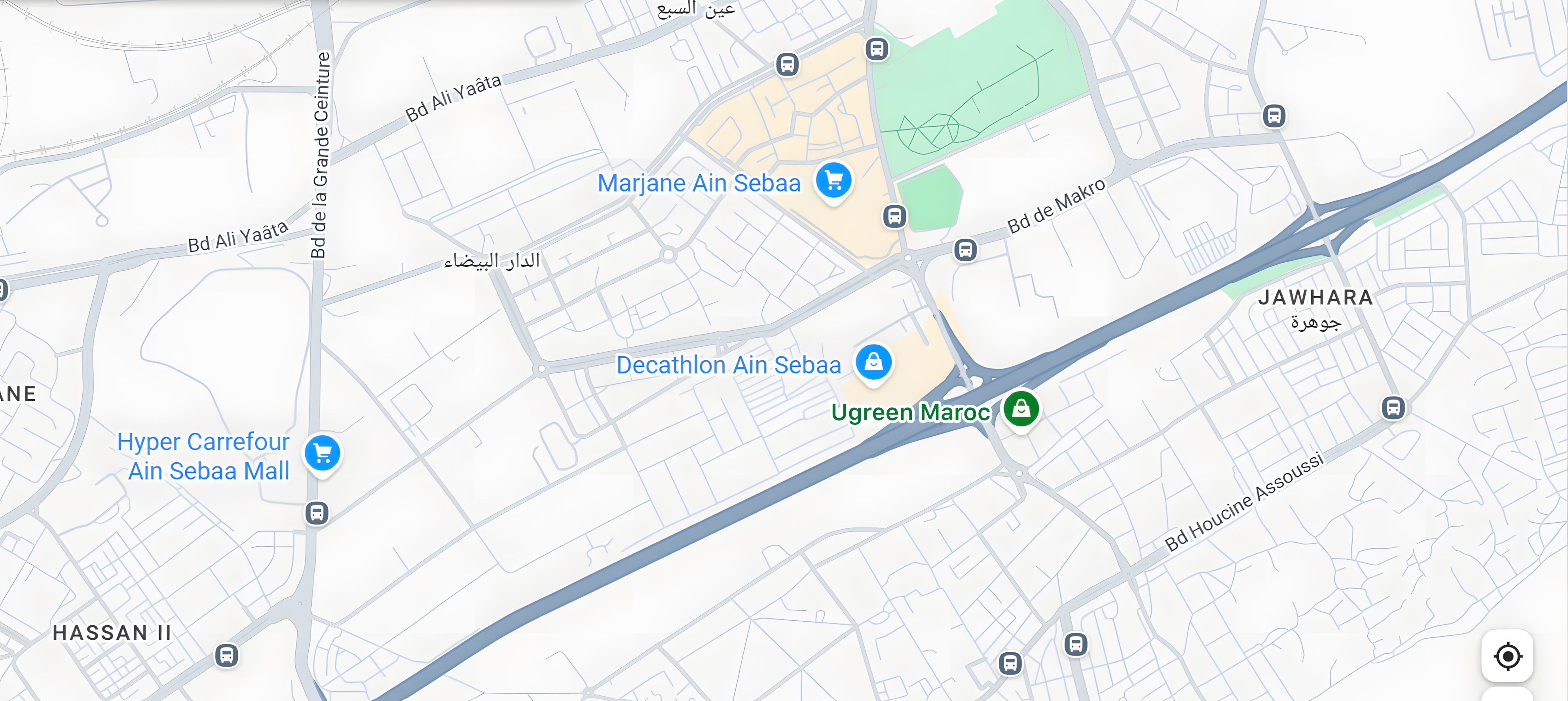The image size is (1568, 701).
Task: Open the Ugreen Maroc place label
Action: click(x=911, y=413)
